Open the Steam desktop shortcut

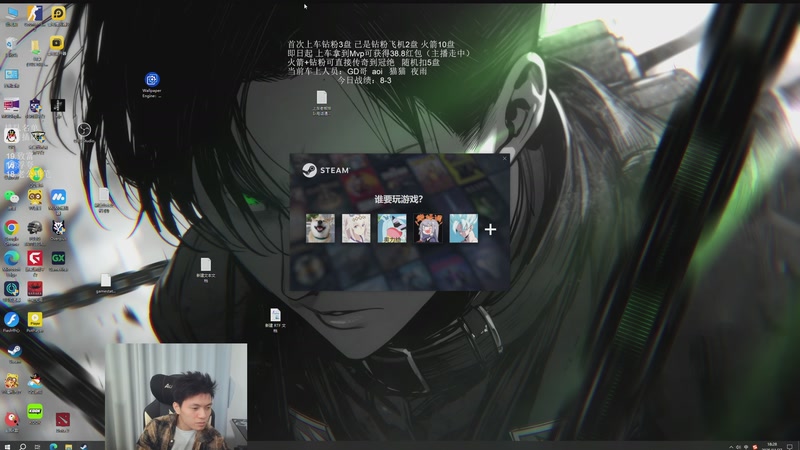[14, 354]
